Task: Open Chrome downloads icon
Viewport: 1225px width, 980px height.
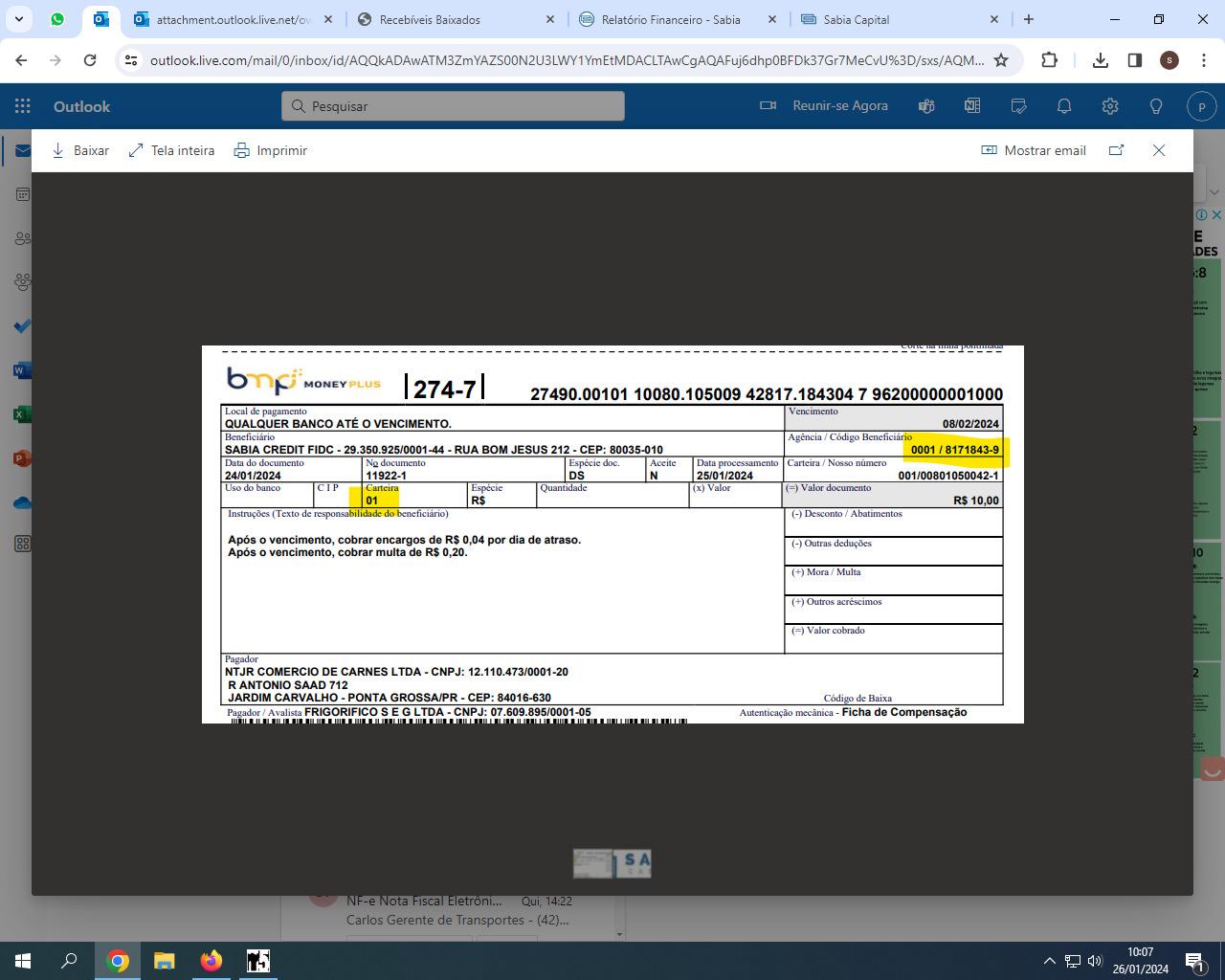Action: [1101, 60]
